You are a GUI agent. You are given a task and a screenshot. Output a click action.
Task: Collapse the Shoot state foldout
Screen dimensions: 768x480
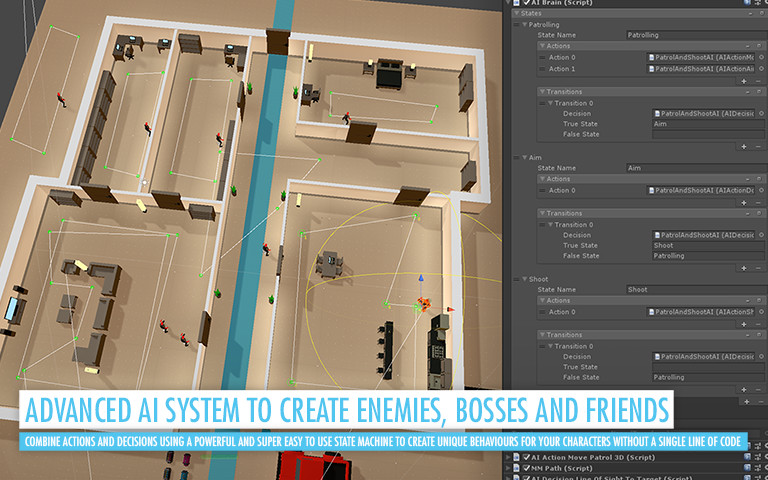click(525, 279)
